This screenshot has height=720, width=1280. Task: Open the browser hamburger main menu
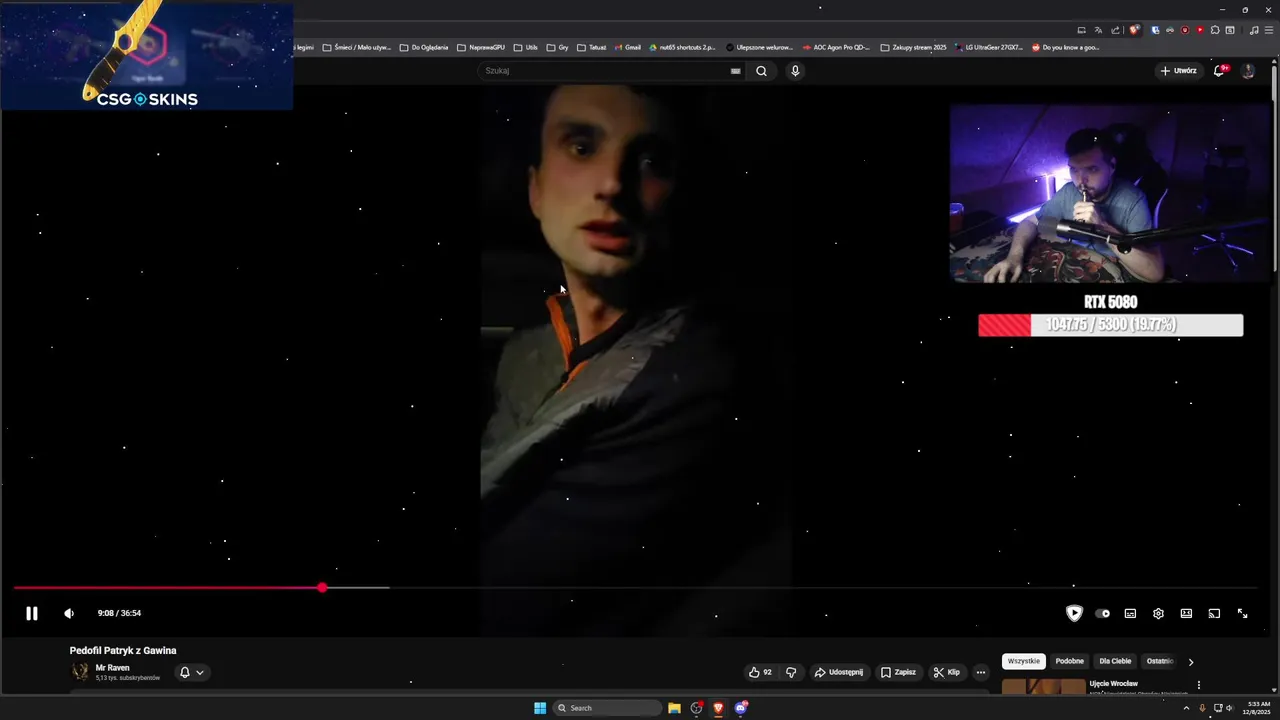pyautogui.click(x=1269, y=30)
